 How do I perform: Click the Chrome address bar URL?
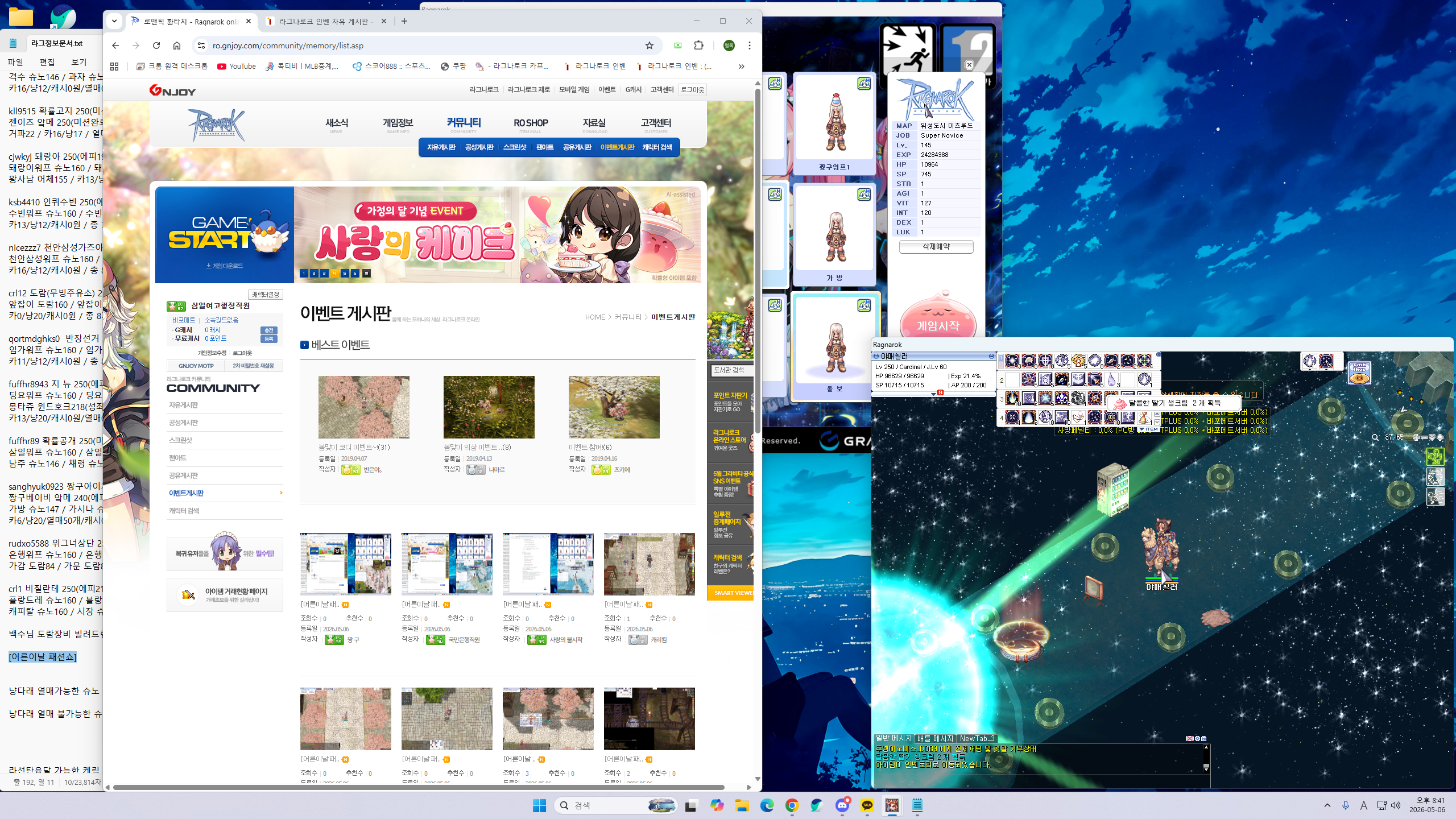point(288,45)
